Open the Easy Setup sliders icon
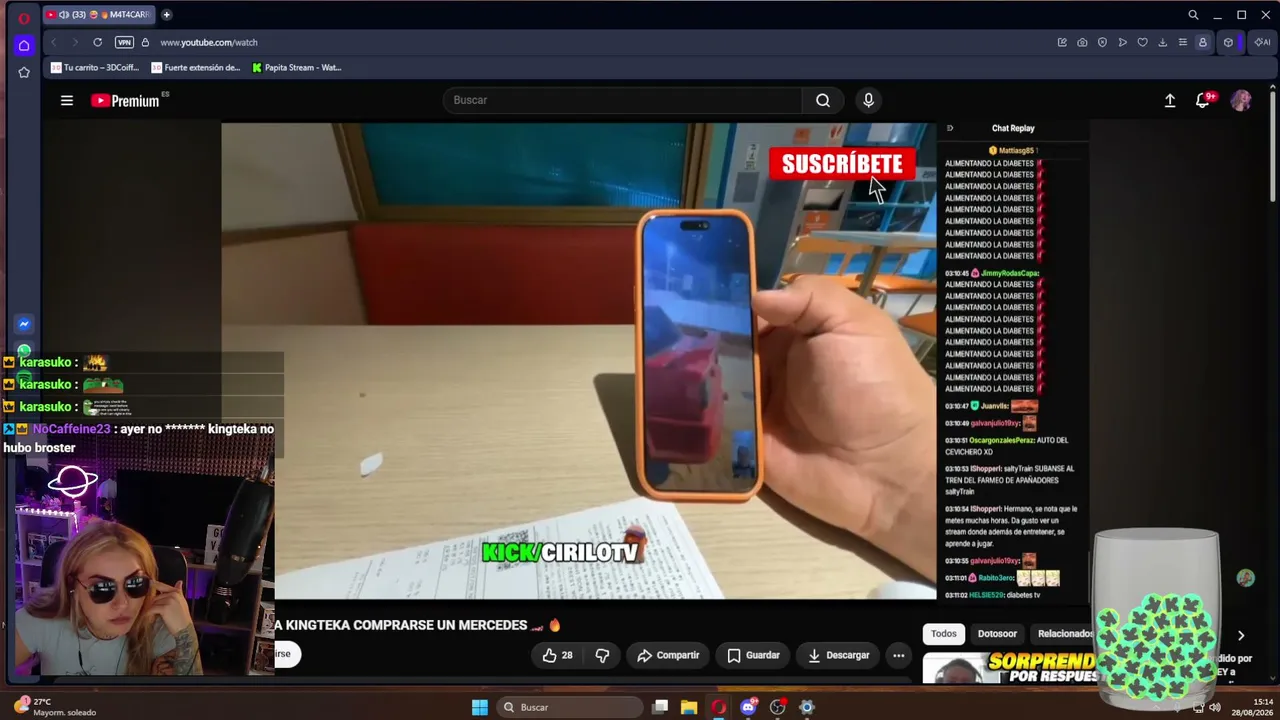1280x720 pixels. click(1182, 42)
